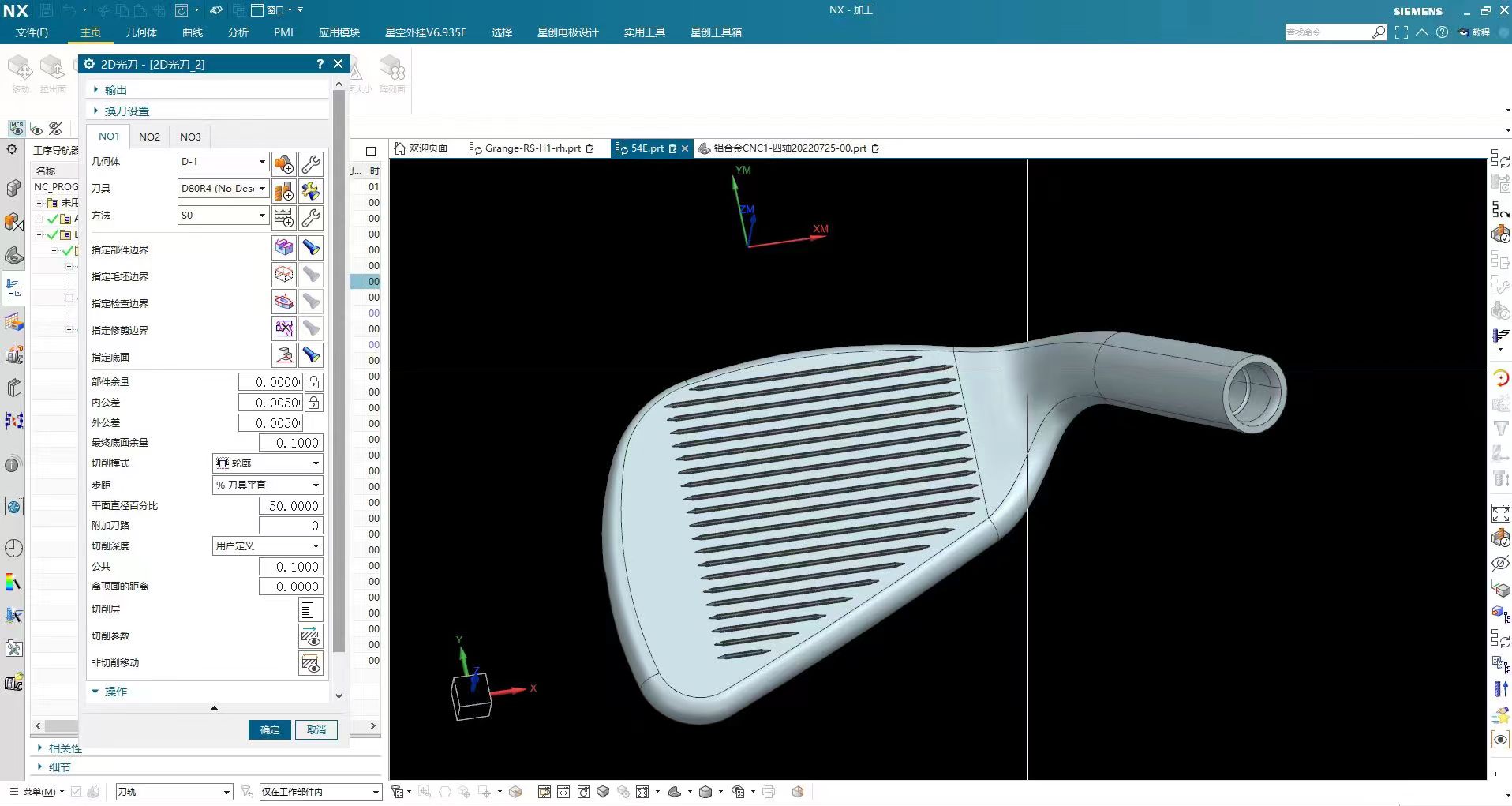
Task: Open the 非切削移动 non-cutting moves icon
Action: tap(310, 663)
